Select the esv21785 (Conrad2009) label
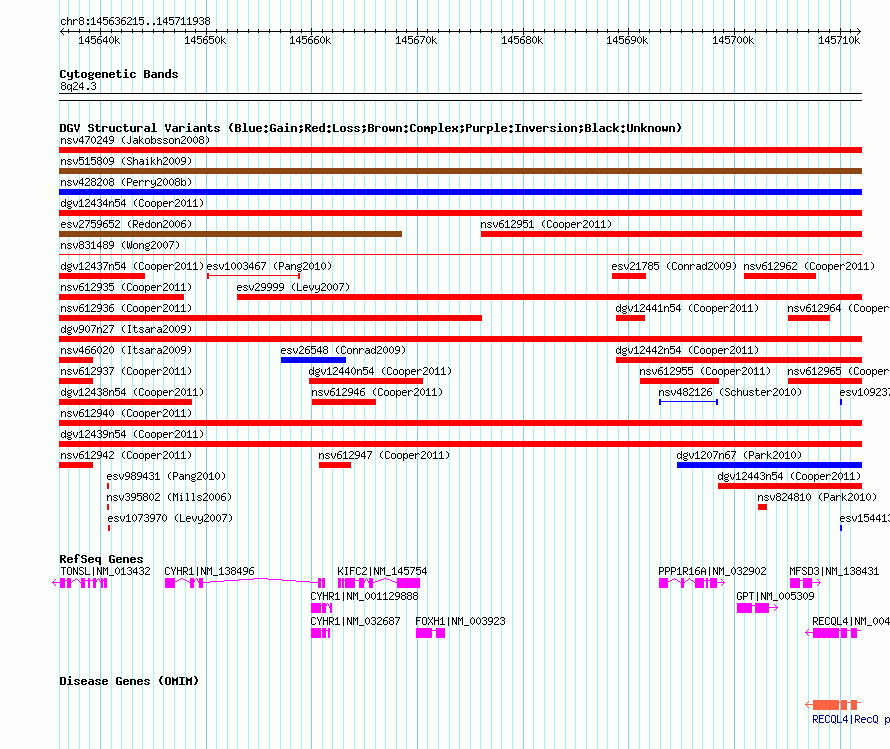 [674, 266]
